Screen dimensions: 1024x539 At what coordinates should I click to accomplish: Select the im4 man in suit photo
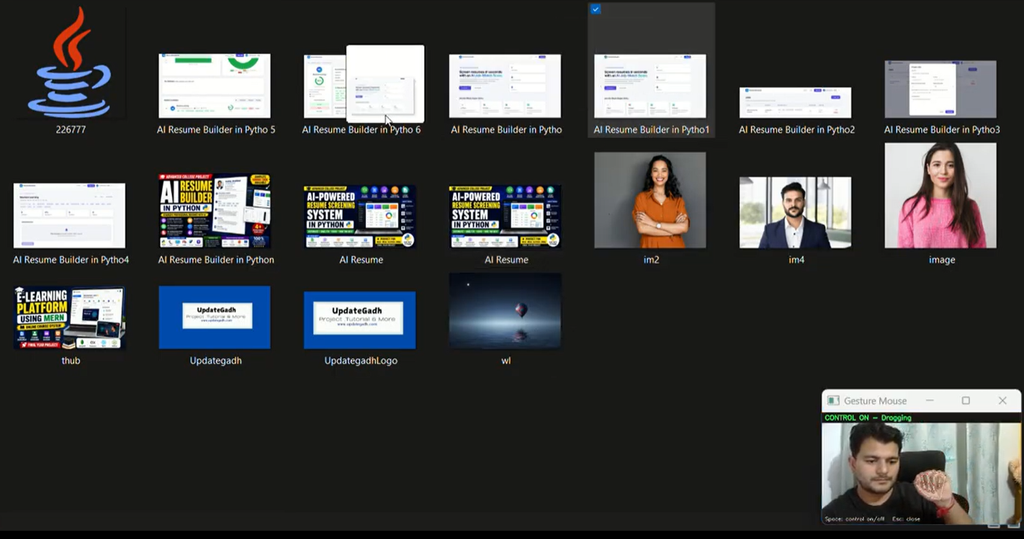795,212
